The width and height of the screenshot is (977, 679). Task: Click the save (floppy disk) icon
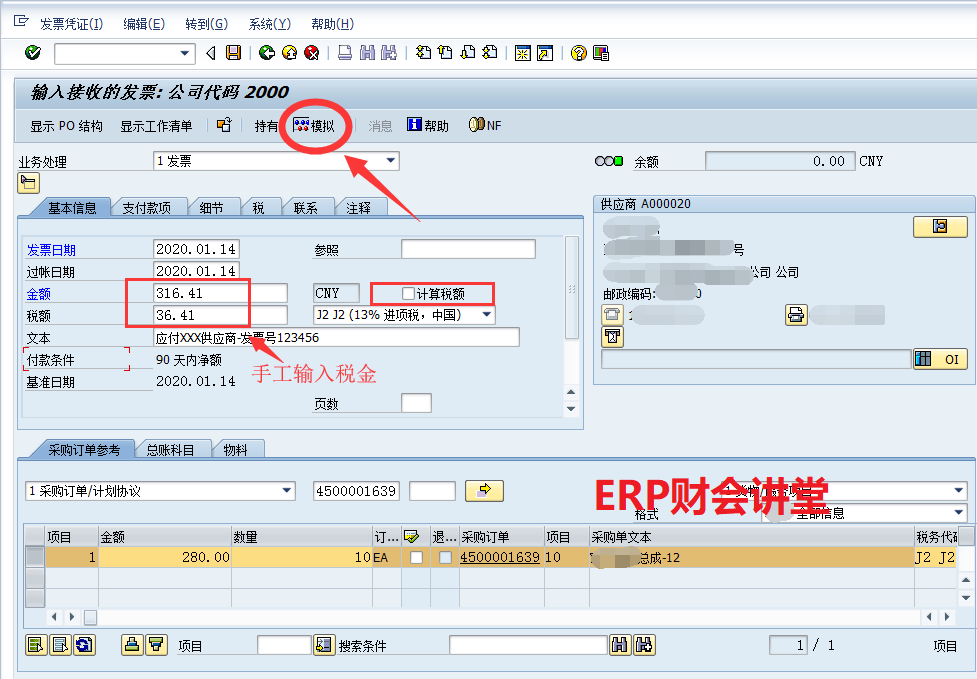tap(234, 53)
